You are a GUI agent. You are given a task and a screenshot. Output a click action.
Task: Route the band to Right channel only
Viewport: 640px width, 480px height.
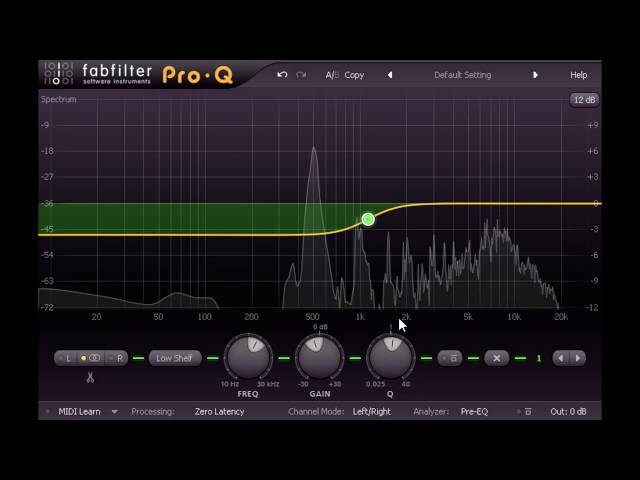click(116, 358)
